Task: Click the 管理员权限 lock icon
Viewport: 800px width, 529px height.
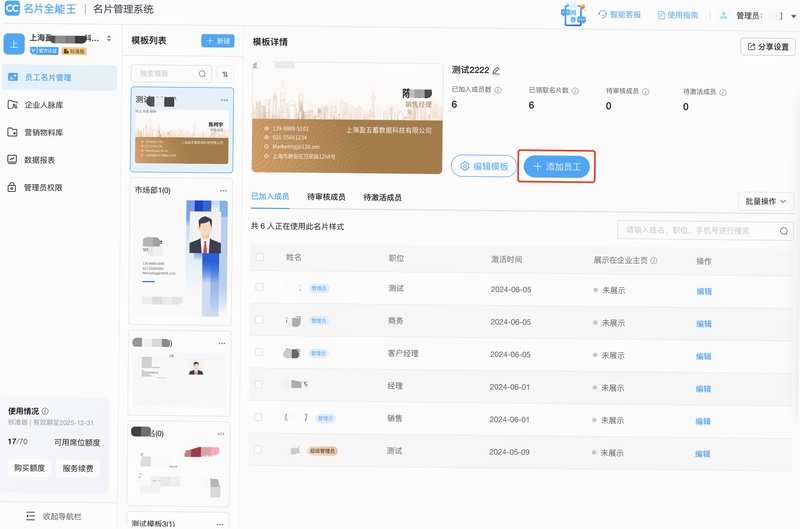Action: click(12, 187)
